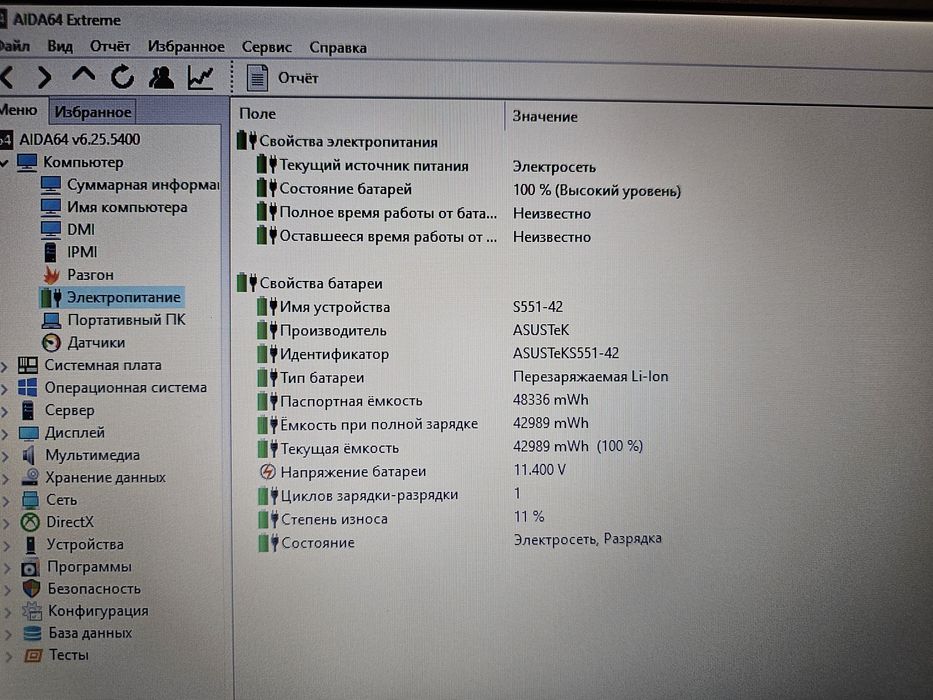933x700 pixels.
Task: Click the Тесты icon
Action: tap(33, 655)
